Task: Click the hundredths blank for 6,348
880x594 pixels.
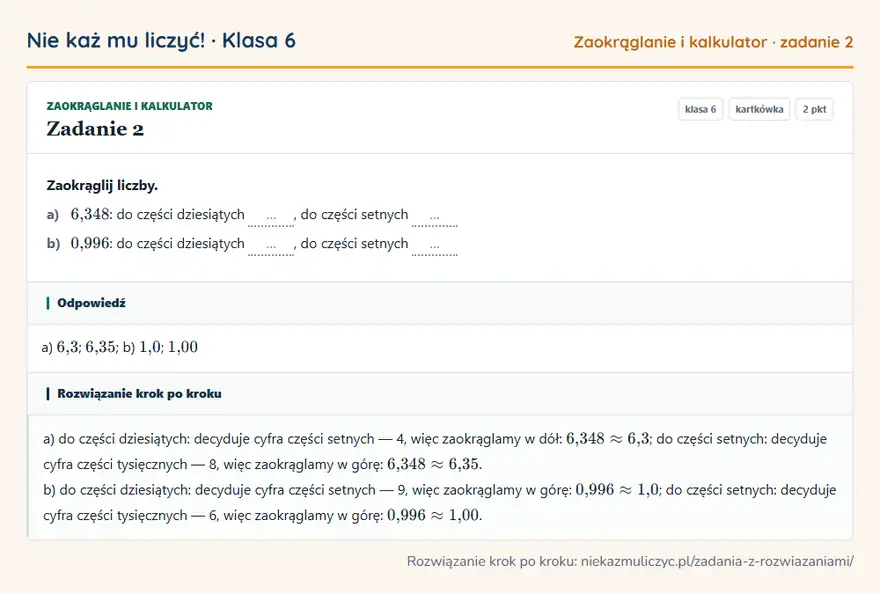Action: coord(434,216)
